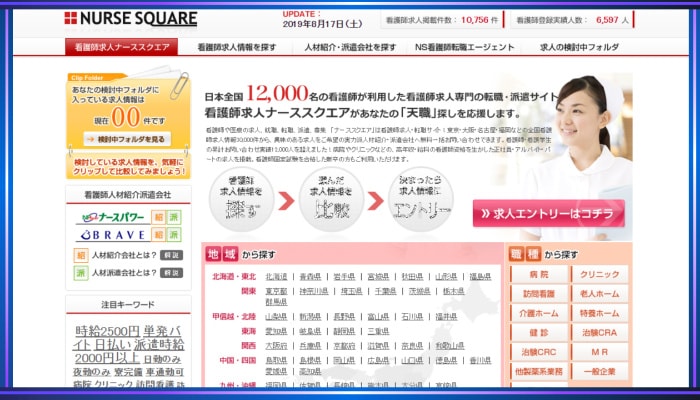
Task: Click the green 派 icon beside BRAVE
Action: click(174, 235)
